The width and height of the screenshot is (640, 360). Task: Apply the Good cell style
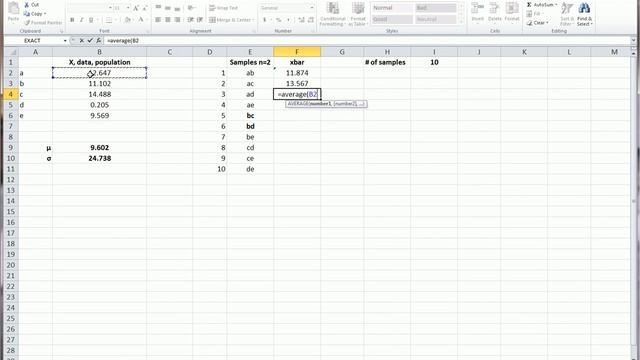(x=392, y=19)
